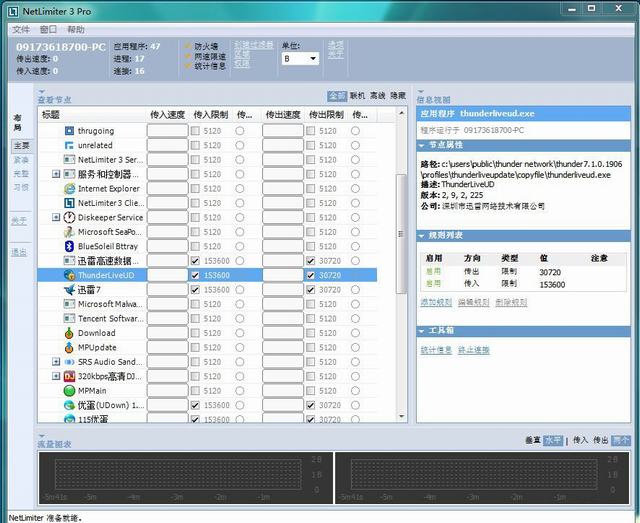Viewport: 640px width, 523px height.
Task: Uncheck outgoing limit for 迅雷高速数据 row
Action: (x=311, y=260)
